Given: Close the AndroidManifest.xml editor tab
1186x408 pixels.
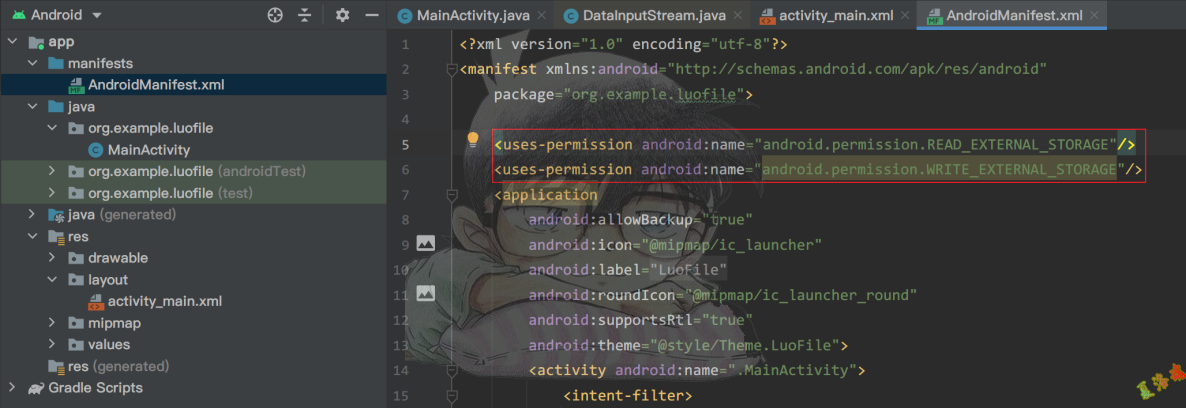Looking at the screenshot, I should (1096, 16).
